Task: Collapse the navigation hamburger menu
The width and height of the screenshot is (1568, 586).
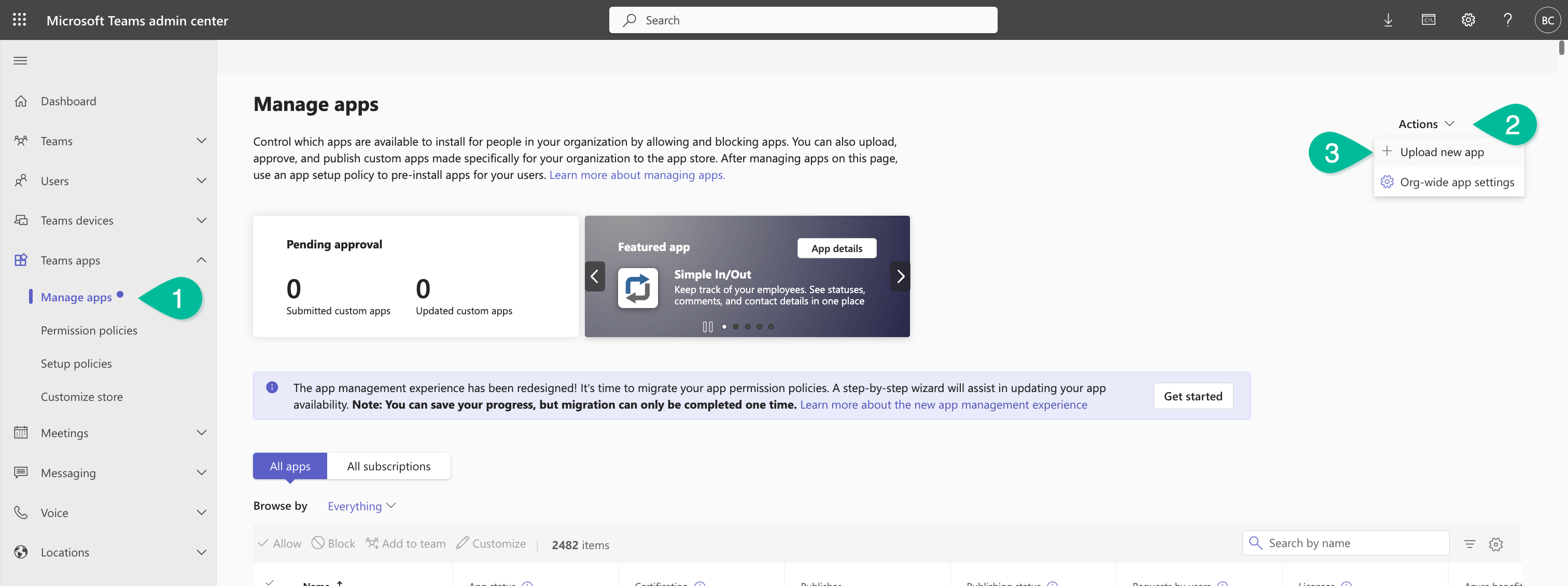Action: pyautogui.click(x=21, y=60)
